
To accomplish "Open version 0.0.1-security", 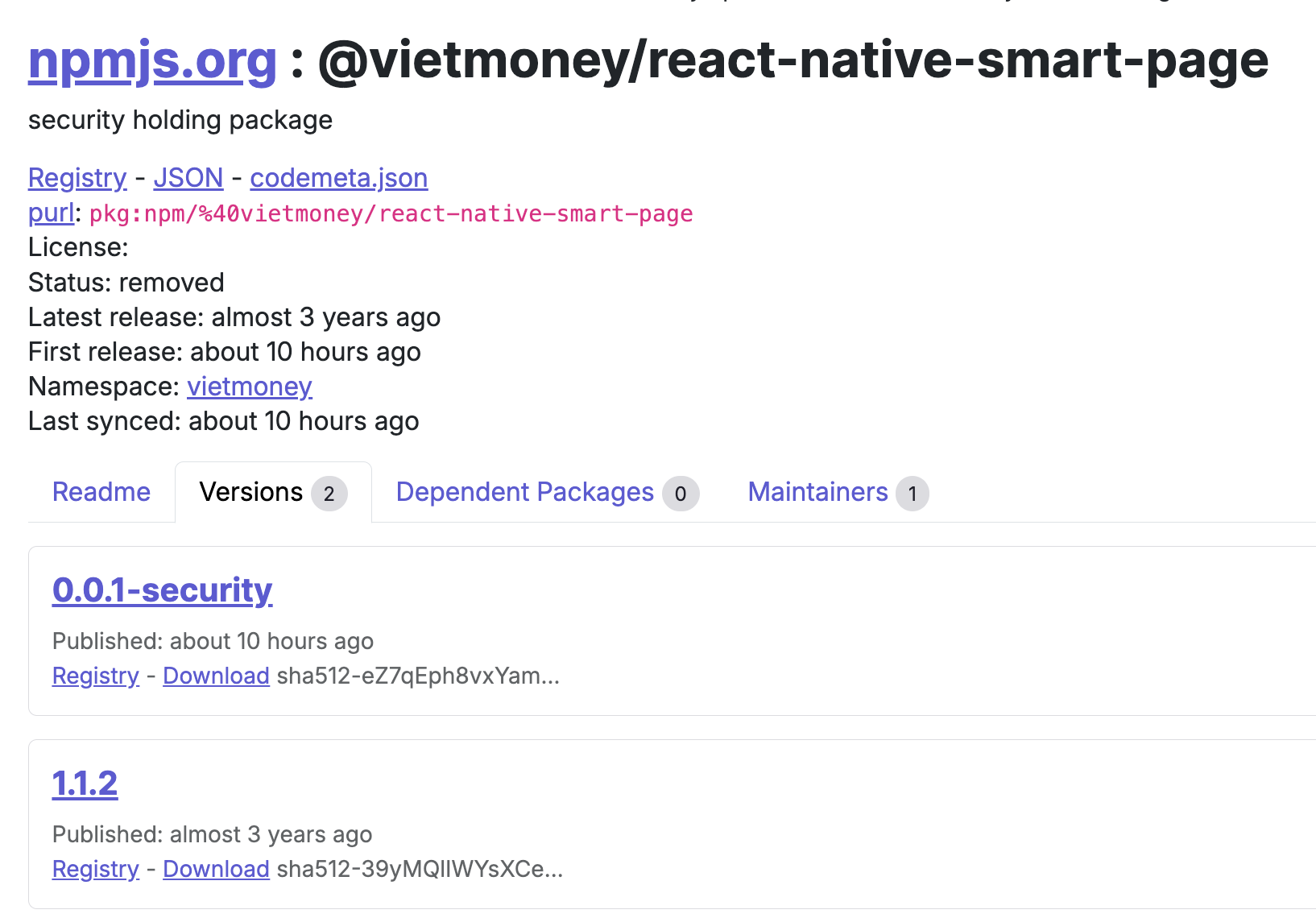I will click(163, 590).
